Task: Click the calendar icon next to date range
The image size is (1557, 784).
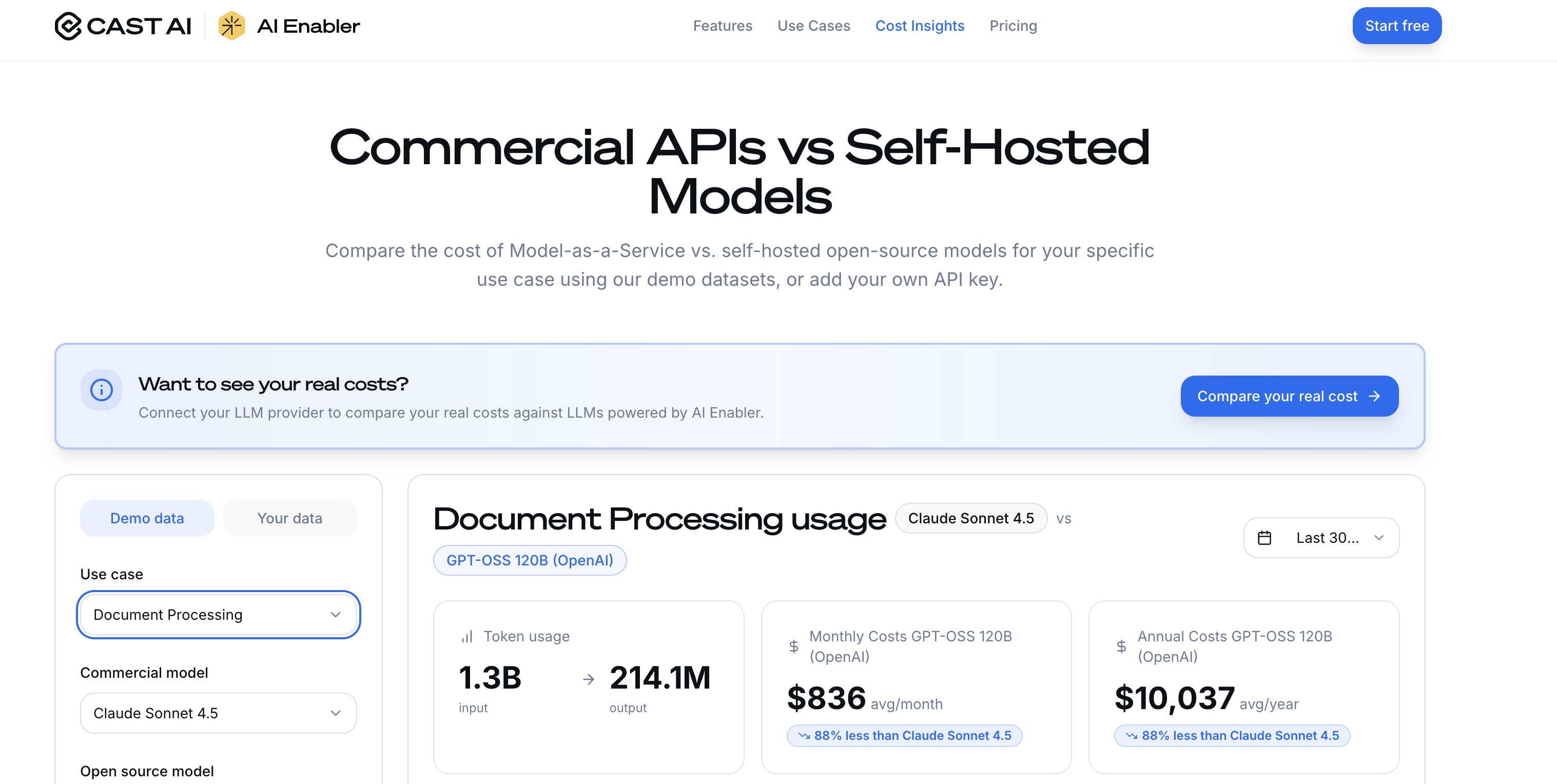Action: (x=1266, y=537)
